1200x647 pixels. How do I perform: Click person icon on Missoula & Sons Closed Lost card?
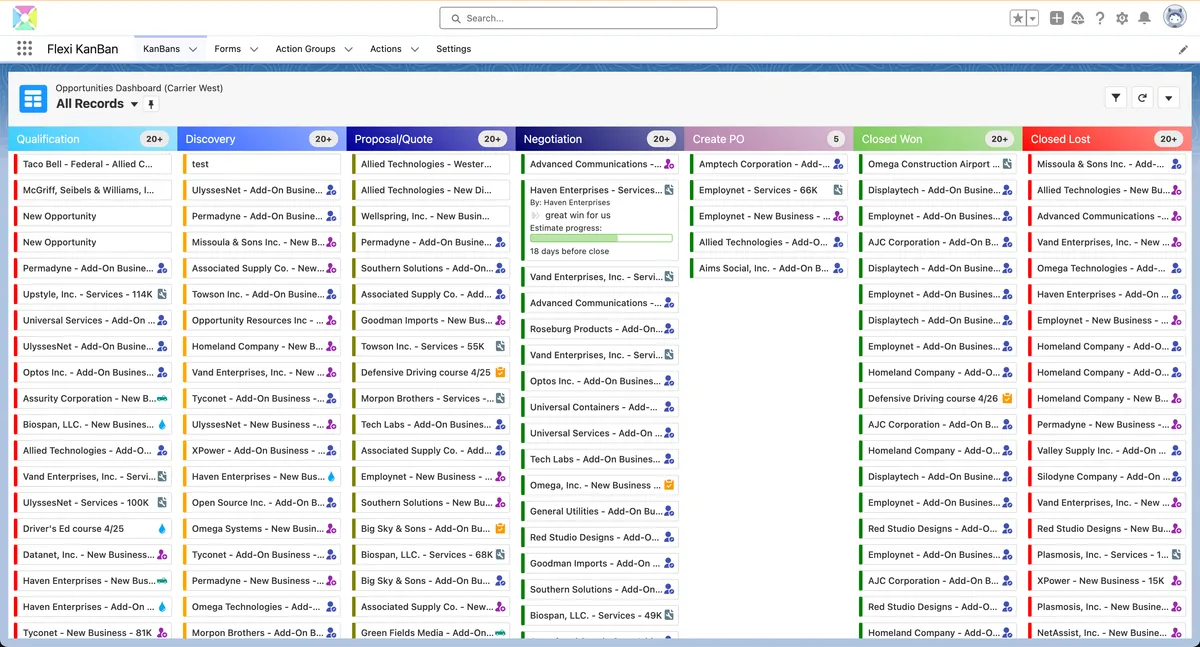[x=1176, y=164]
